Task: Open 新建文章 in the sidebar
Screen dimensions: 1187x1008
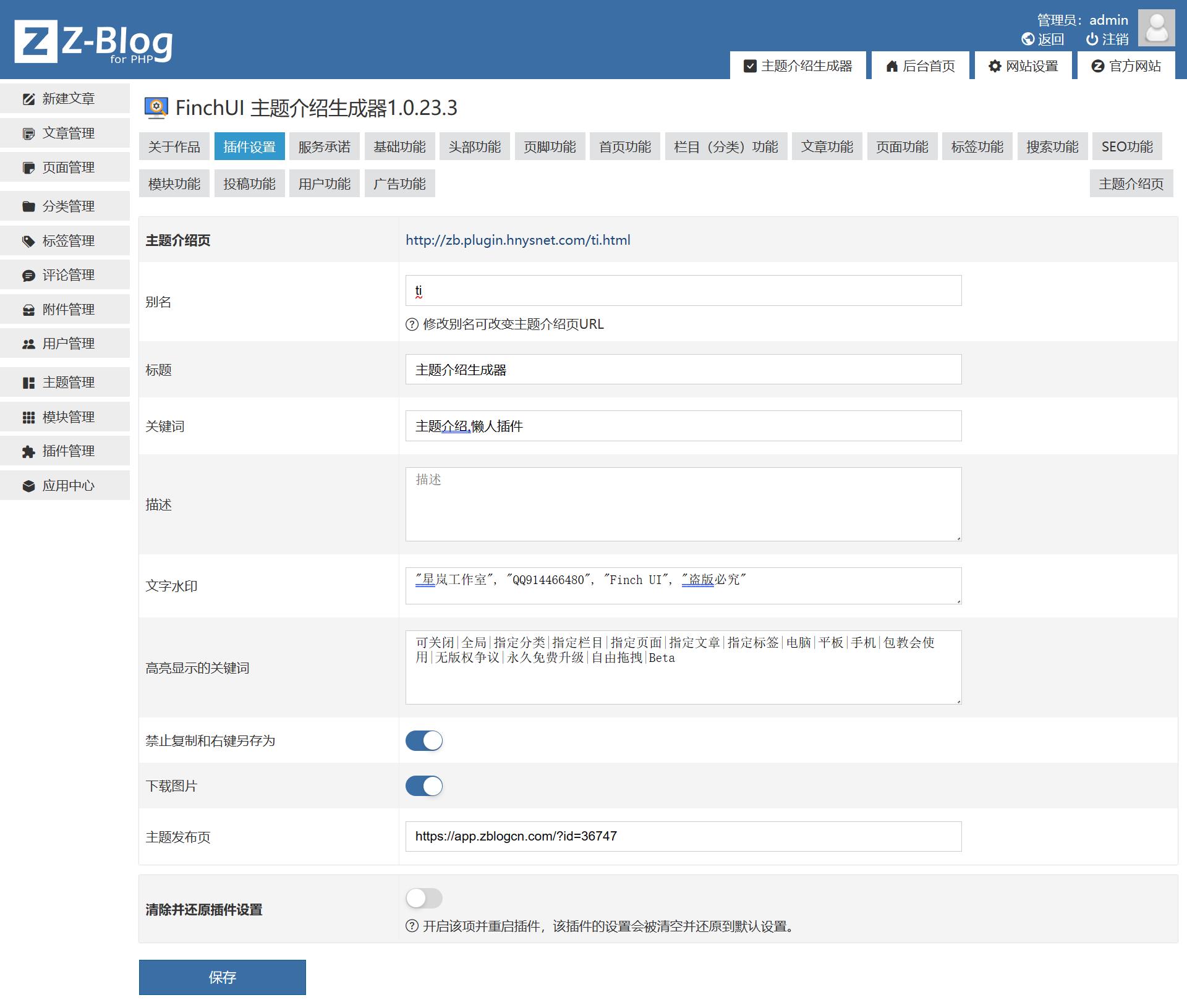Action: tap(65, 99)
